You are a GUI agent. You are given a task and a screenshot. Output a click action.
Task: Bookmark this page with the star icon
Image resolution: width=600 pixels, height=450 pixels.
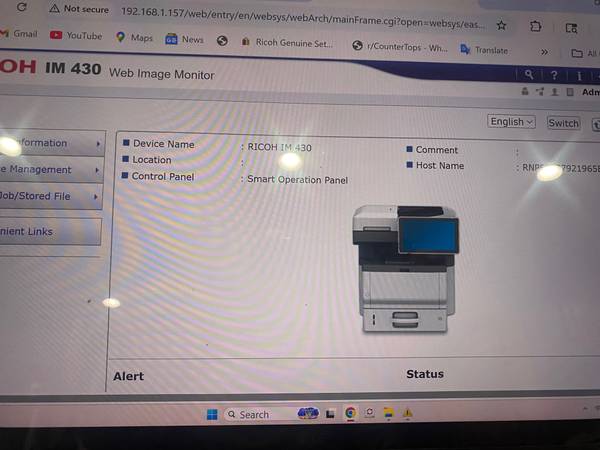tap(501, 25)
